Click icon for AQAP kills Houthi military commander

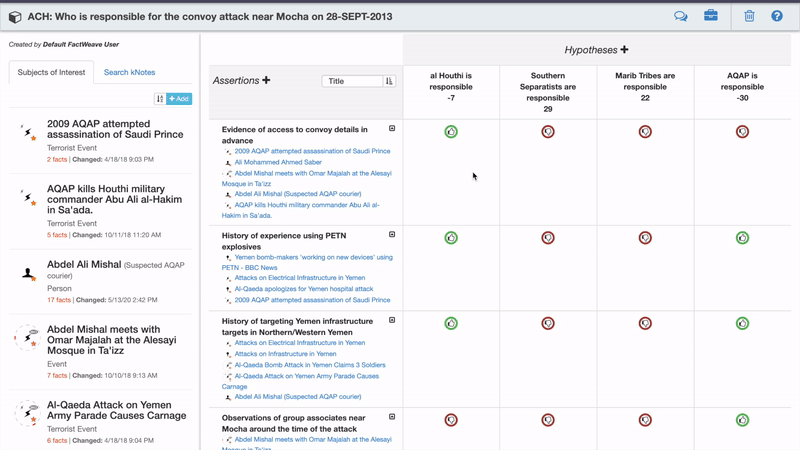pos(29,197)
